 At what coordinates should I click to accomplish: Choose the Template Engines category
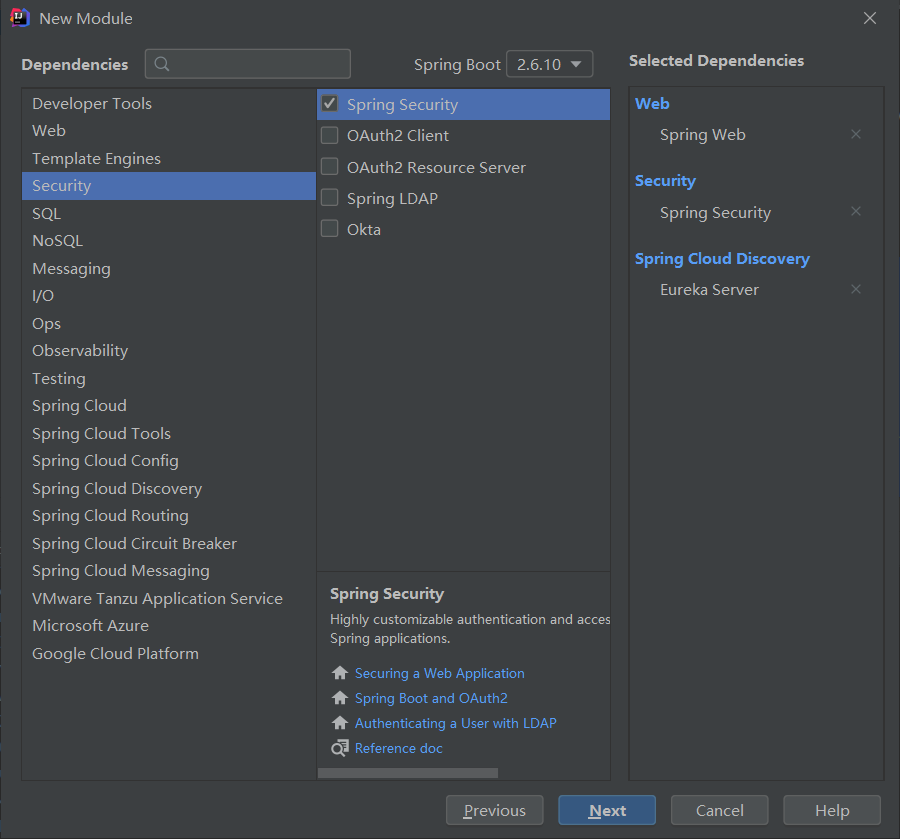tap(169, 158)
